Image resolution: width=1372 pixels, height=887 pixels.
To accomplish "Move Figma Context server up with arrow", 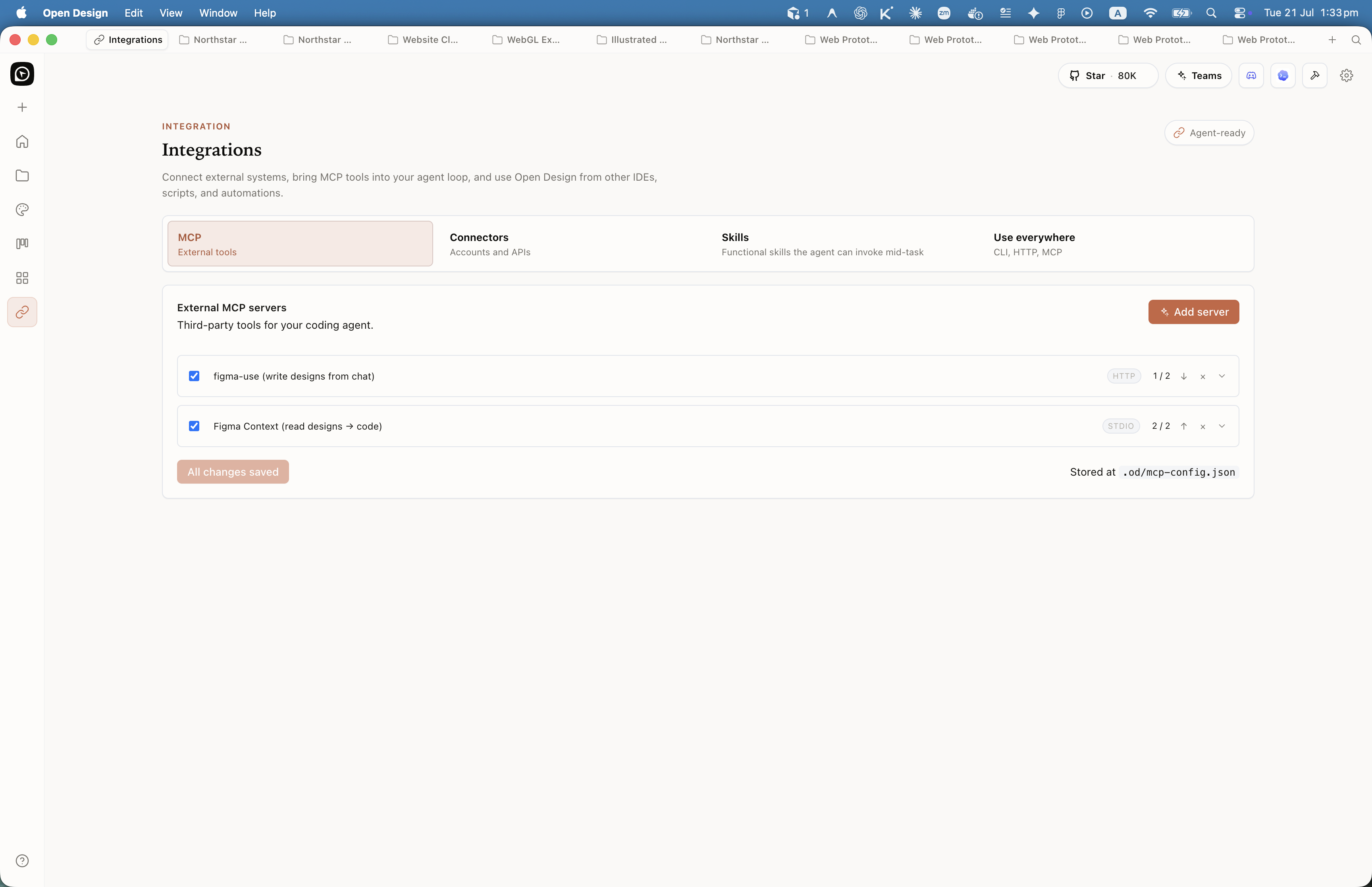I will pos(1184,426).
